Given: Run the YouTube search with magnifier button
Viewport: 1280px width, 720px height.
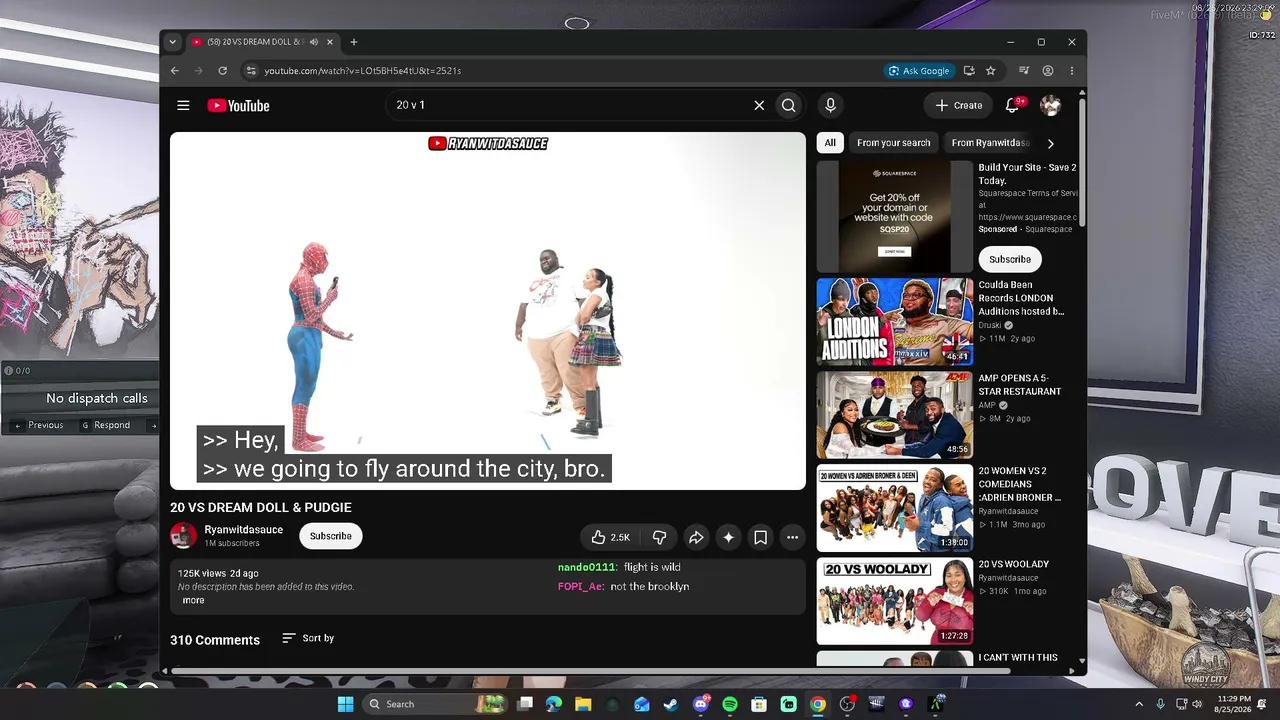Looking at the screenshot, I should [789, 105].
